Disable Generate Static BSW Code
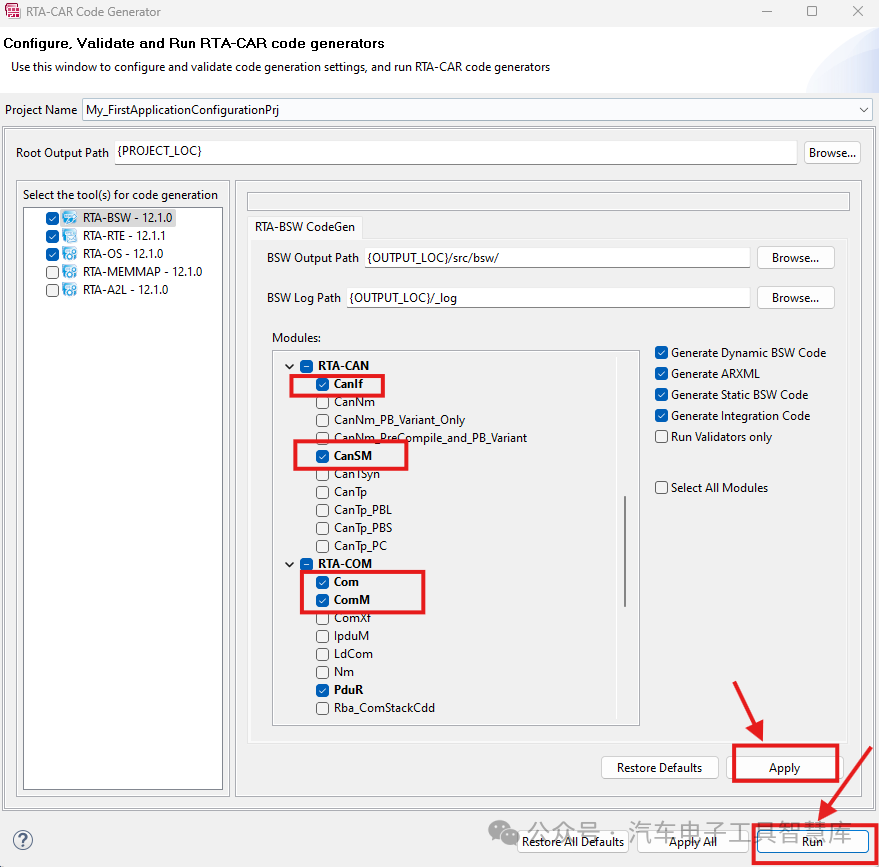The height and width of the screenshot is (867, 879). tap(661, 395)
